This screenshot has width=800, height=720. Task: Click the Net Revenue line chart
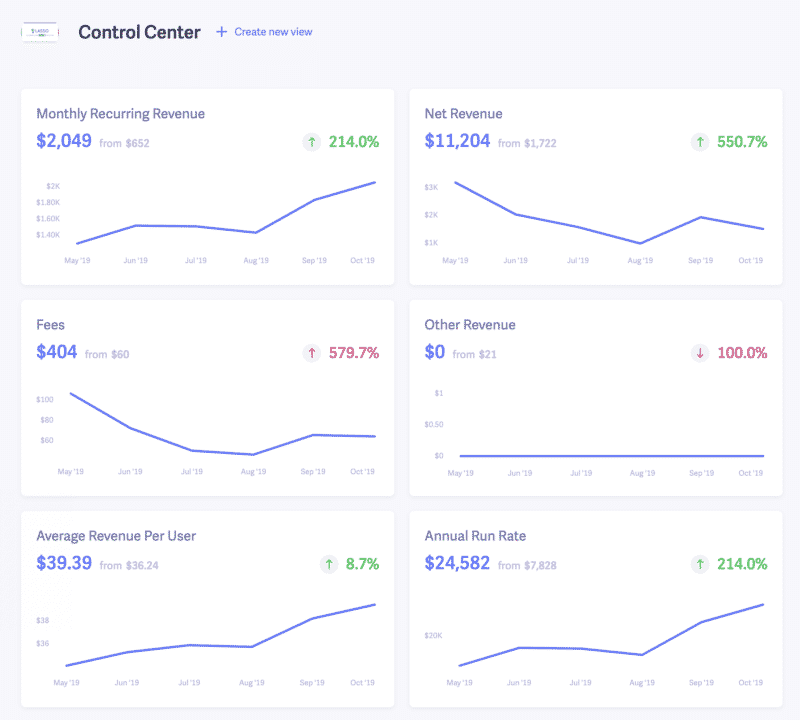tap(609, 213)
